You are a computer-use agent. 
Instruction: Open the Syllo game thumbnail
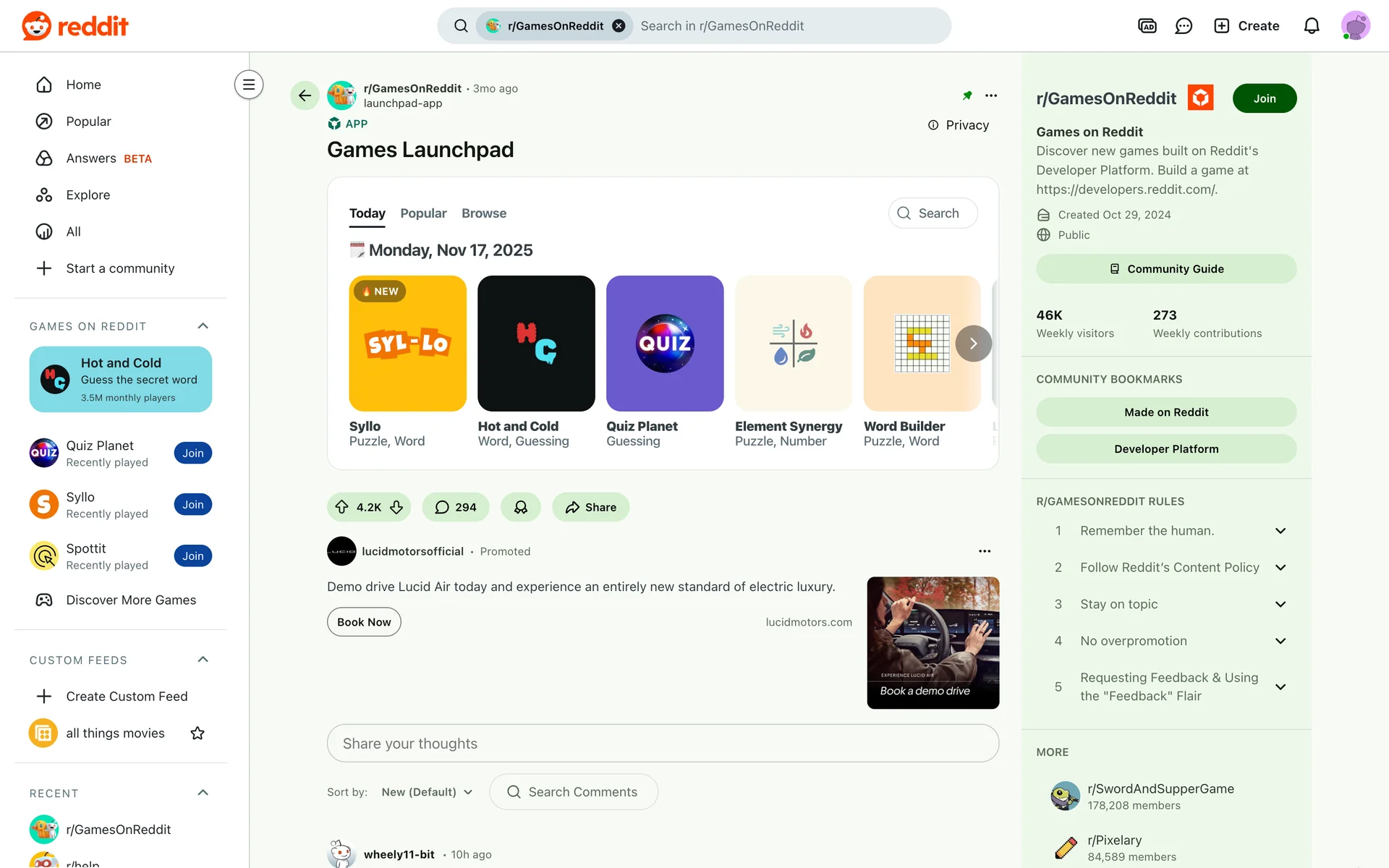click(x=407, y=344)
